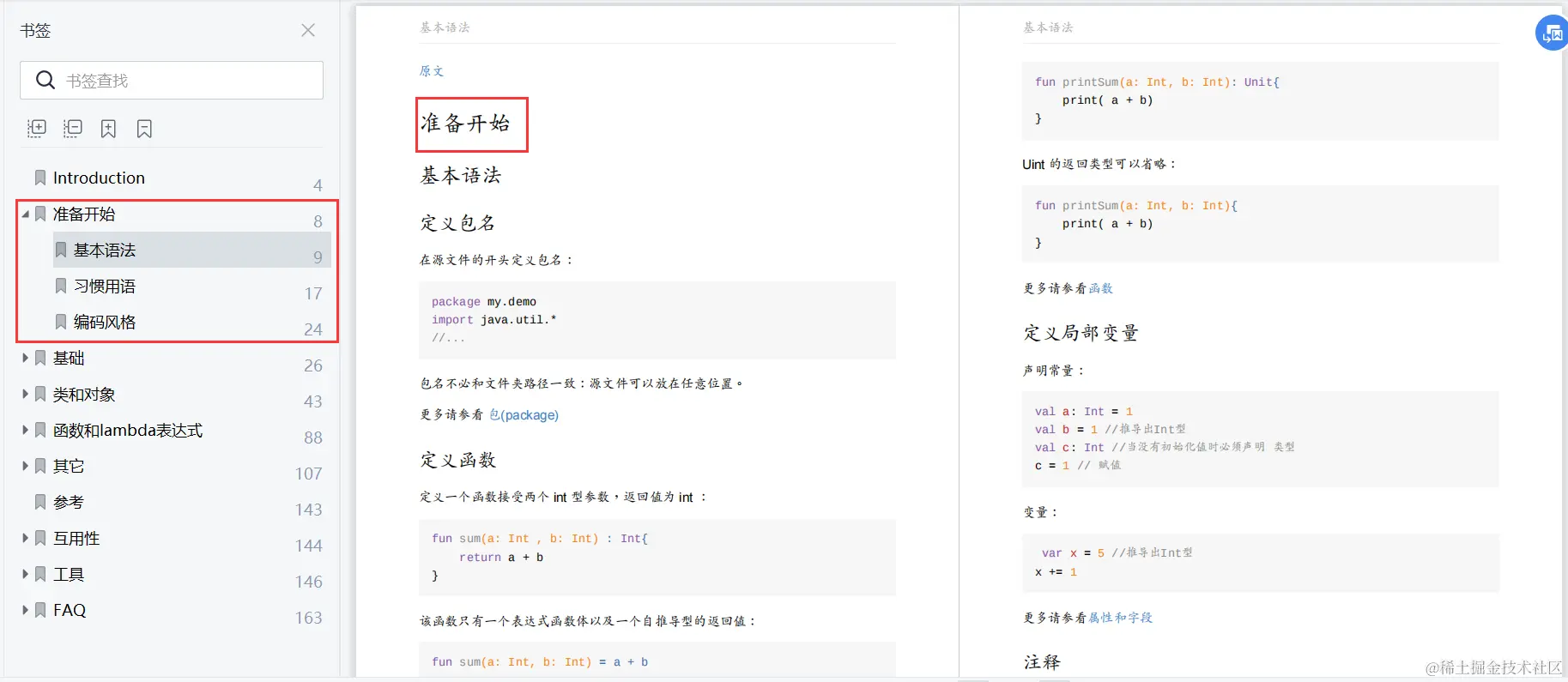Expand the 类和对象 bookmark group
1568x682 pixels.
click(x=26, y=394)
